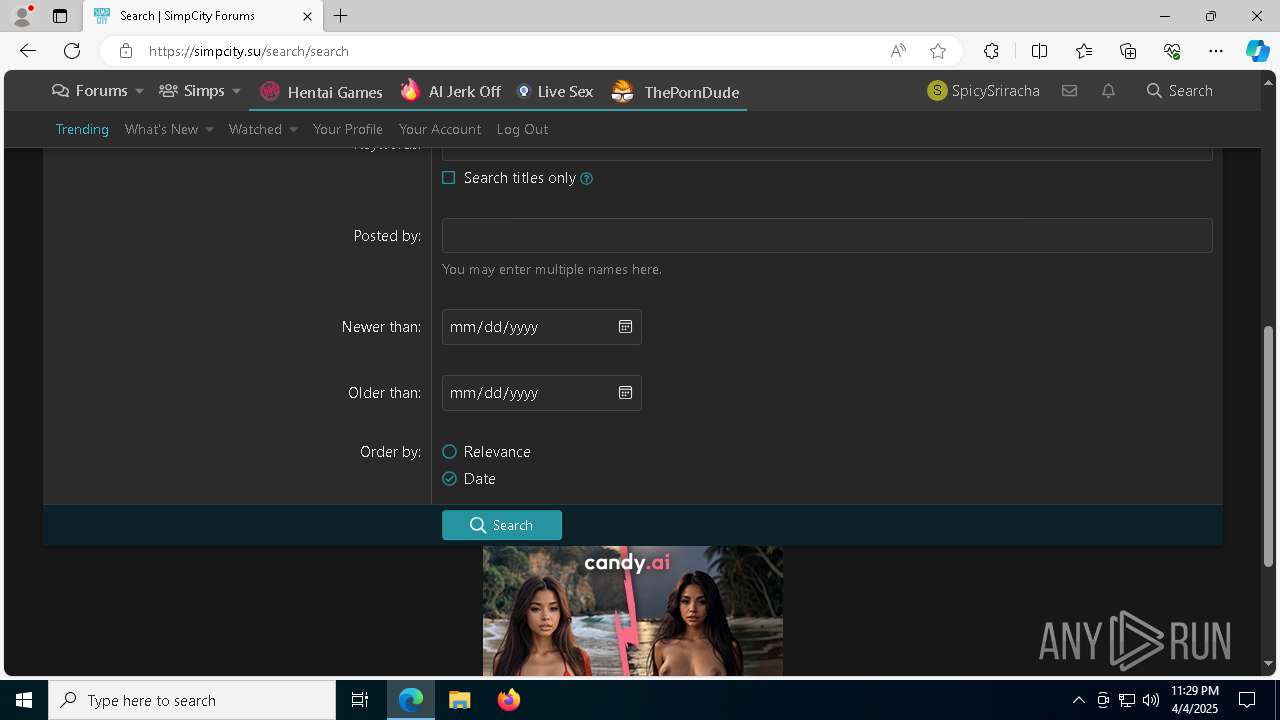Image resolution: width=1280 pixels, height=720 pixels.
Task: Open forum alerts bell icon
Action: pos(1108,91)
